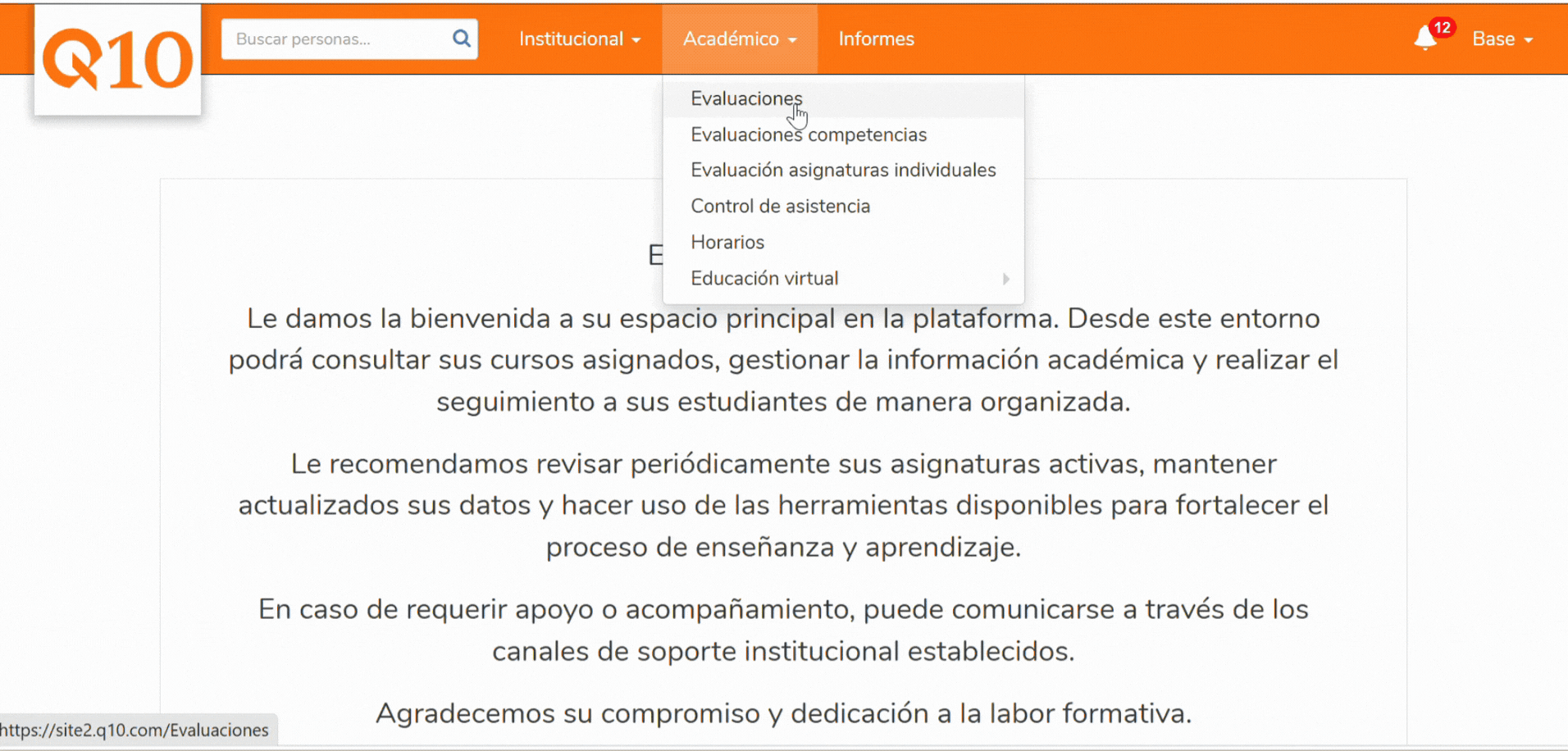The image size is (1568, 751).
Task: Click the paragraph starting 'Le recomendamos revisar'
Action: (x=783, y=505)
